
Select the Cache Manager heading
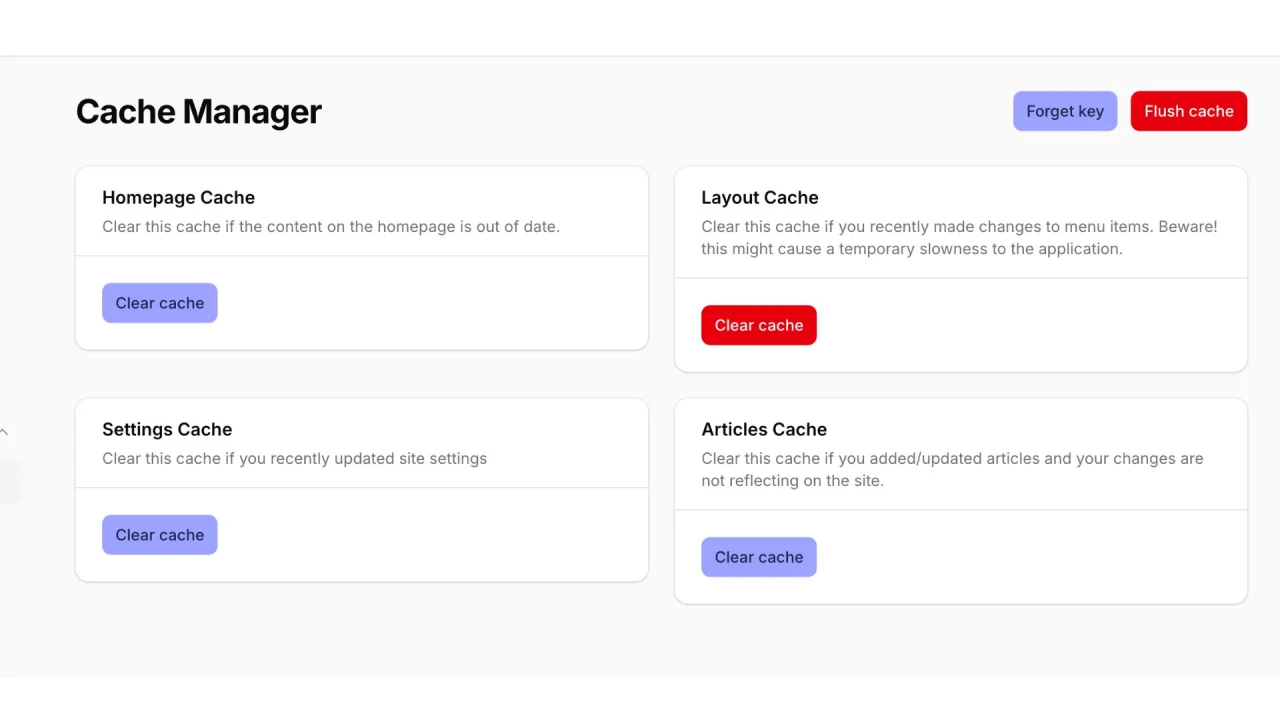[198, 111]
